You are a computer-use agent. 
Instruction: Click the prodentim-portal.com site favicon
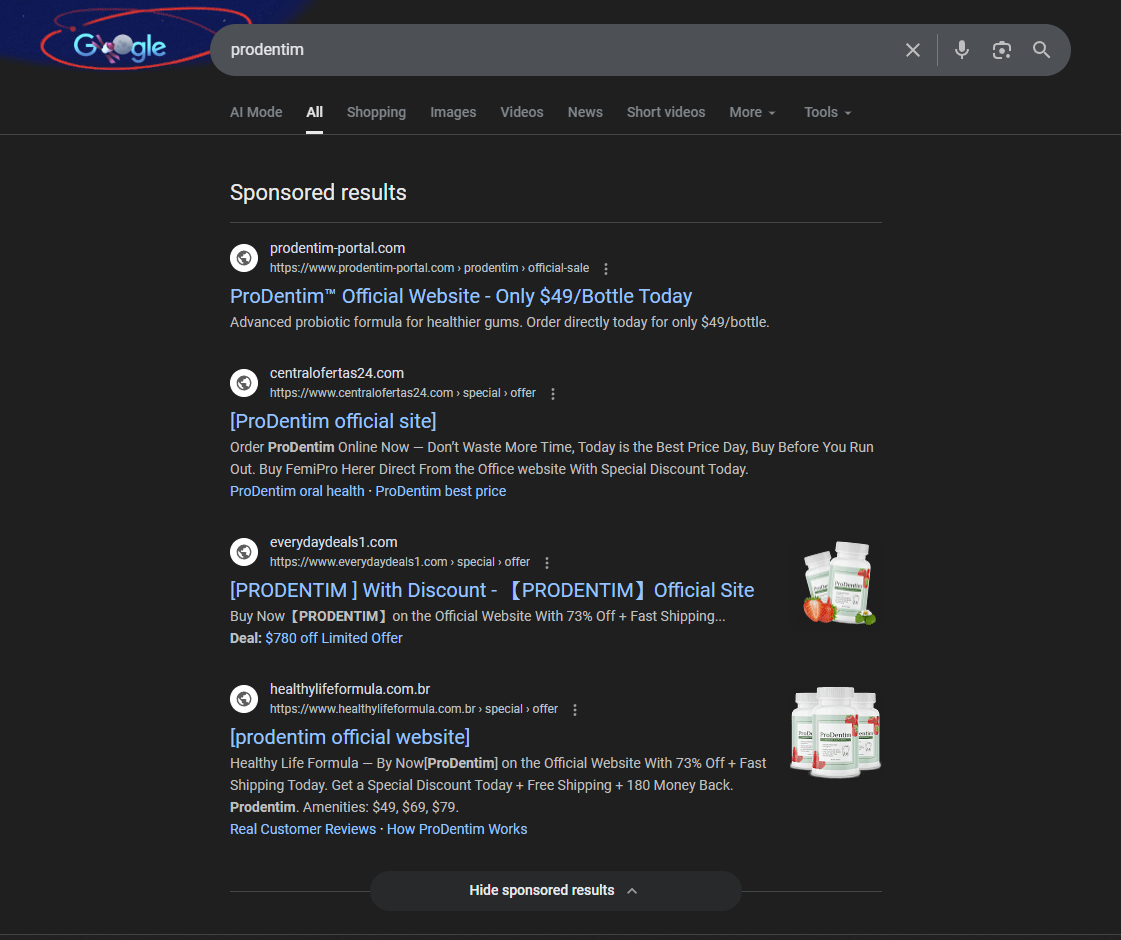(x=244, y=257)
